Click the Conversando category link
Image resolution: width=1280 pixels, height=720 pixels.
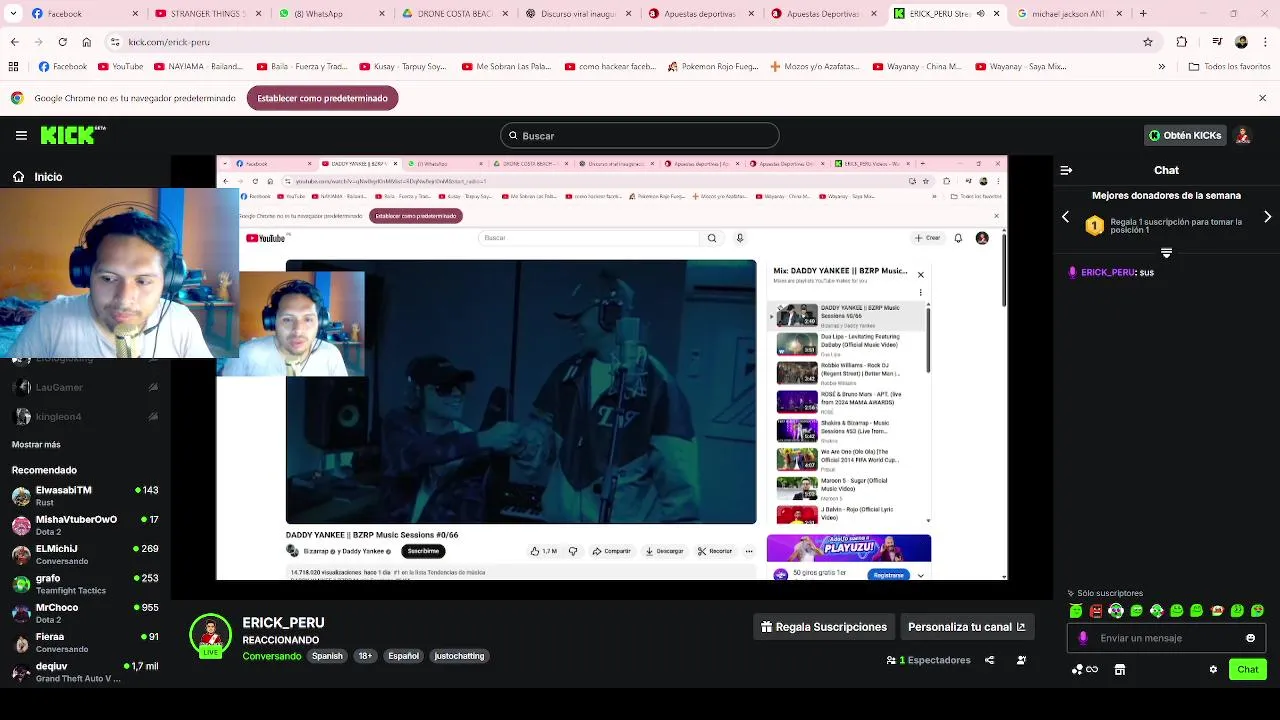[x=272, y=656]
